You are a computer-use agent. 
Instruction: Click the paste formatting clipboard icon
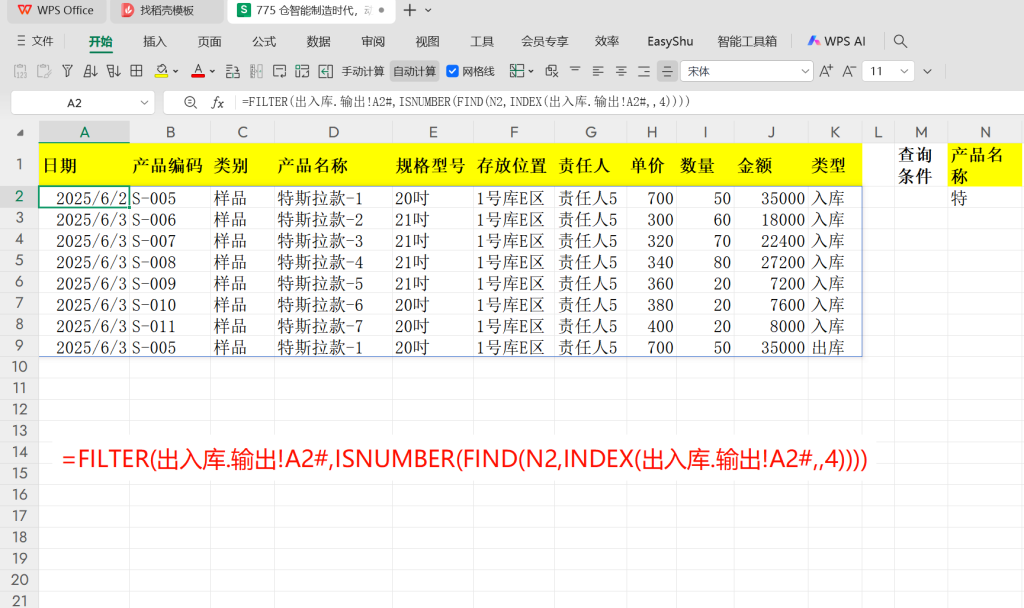point(44,71)
